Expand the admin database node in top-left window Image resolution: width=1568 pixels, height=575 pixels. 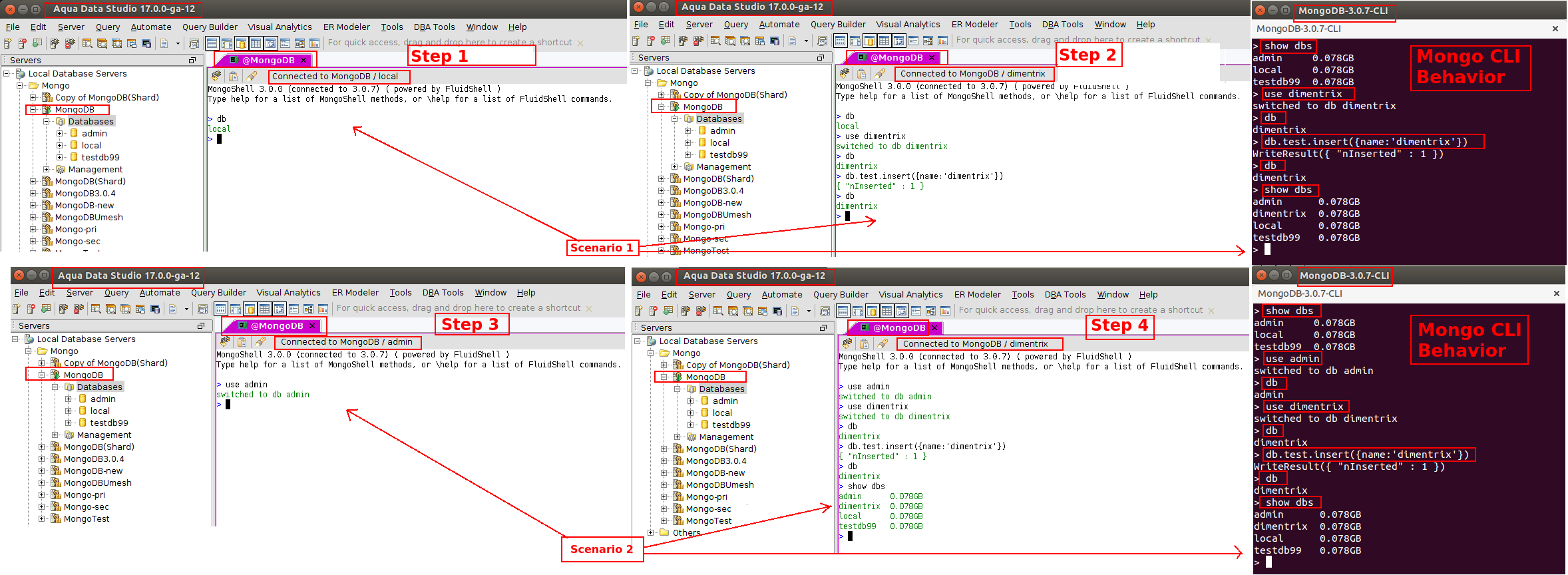60,133
